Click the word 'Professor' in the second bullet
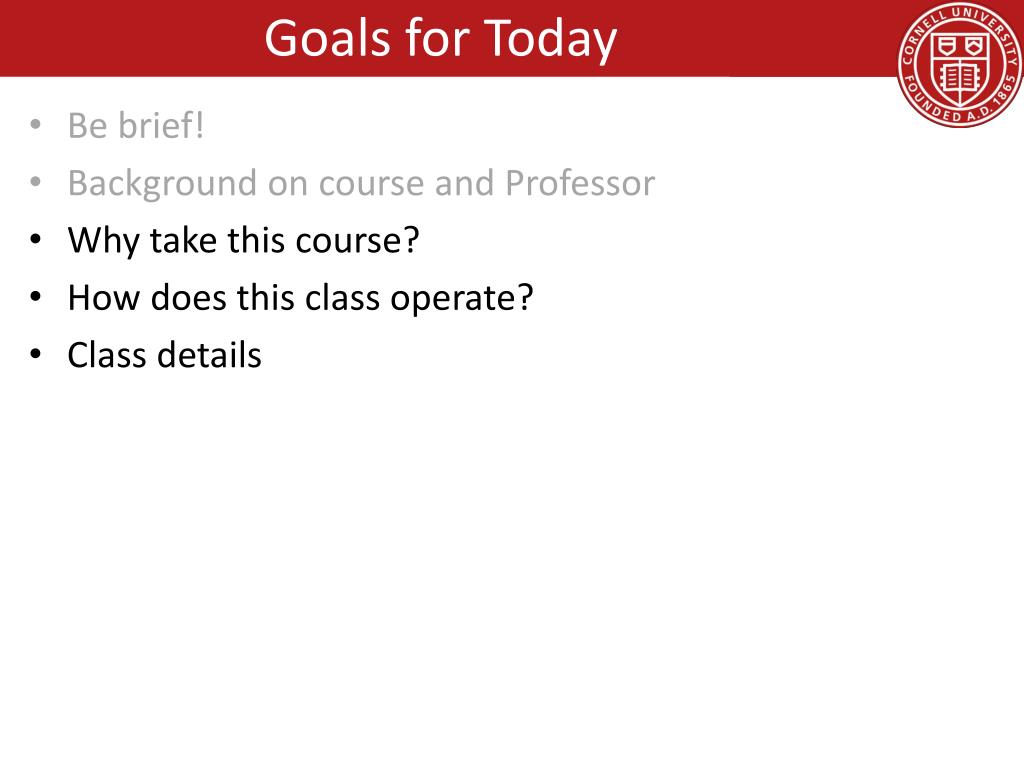Image resolution: width=1024 pixels, height=768 pixels. click(x=580, y=183)
